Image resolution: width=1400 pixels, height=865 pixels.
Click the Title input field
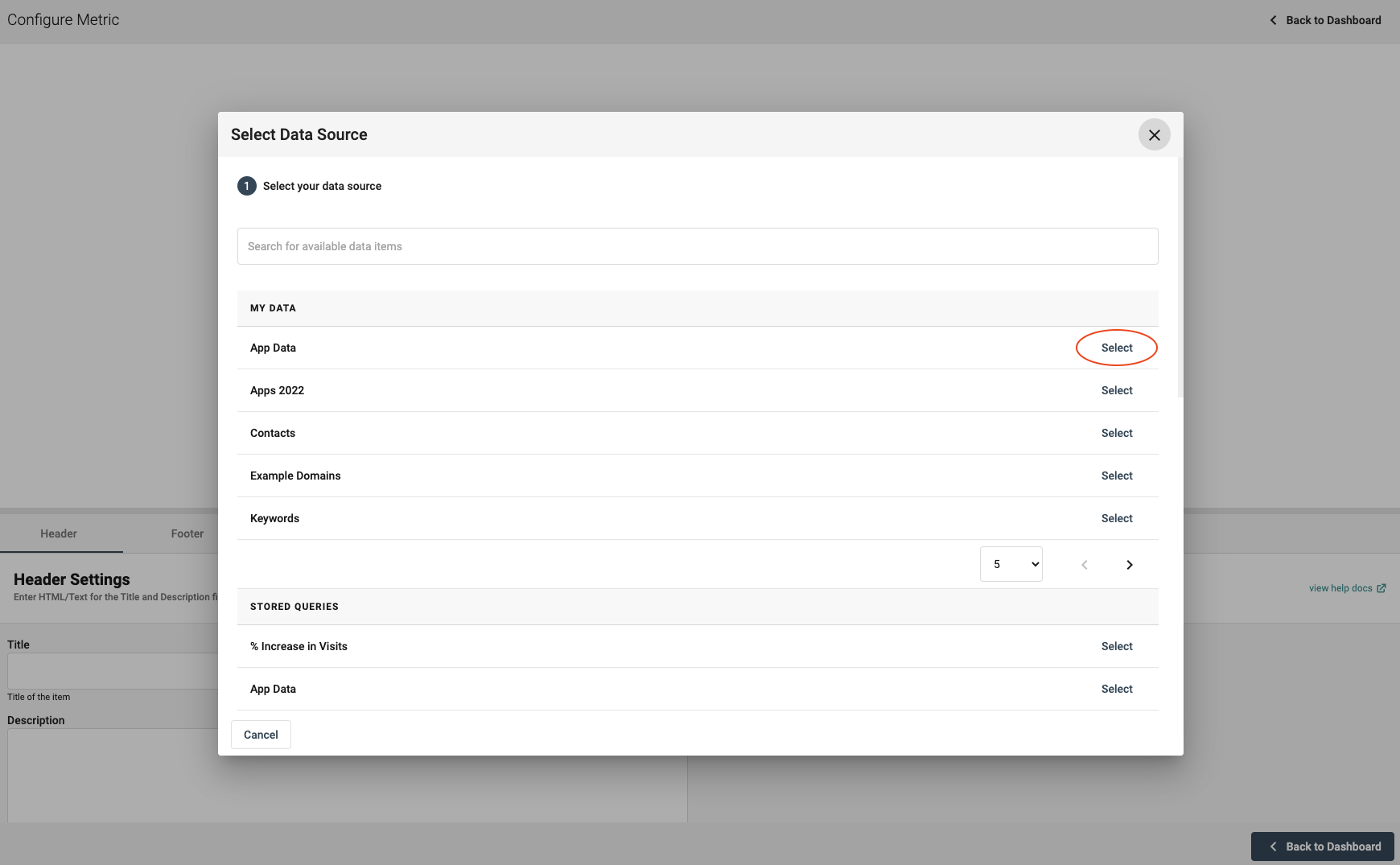pyautogui.click(x=113, y=670)
